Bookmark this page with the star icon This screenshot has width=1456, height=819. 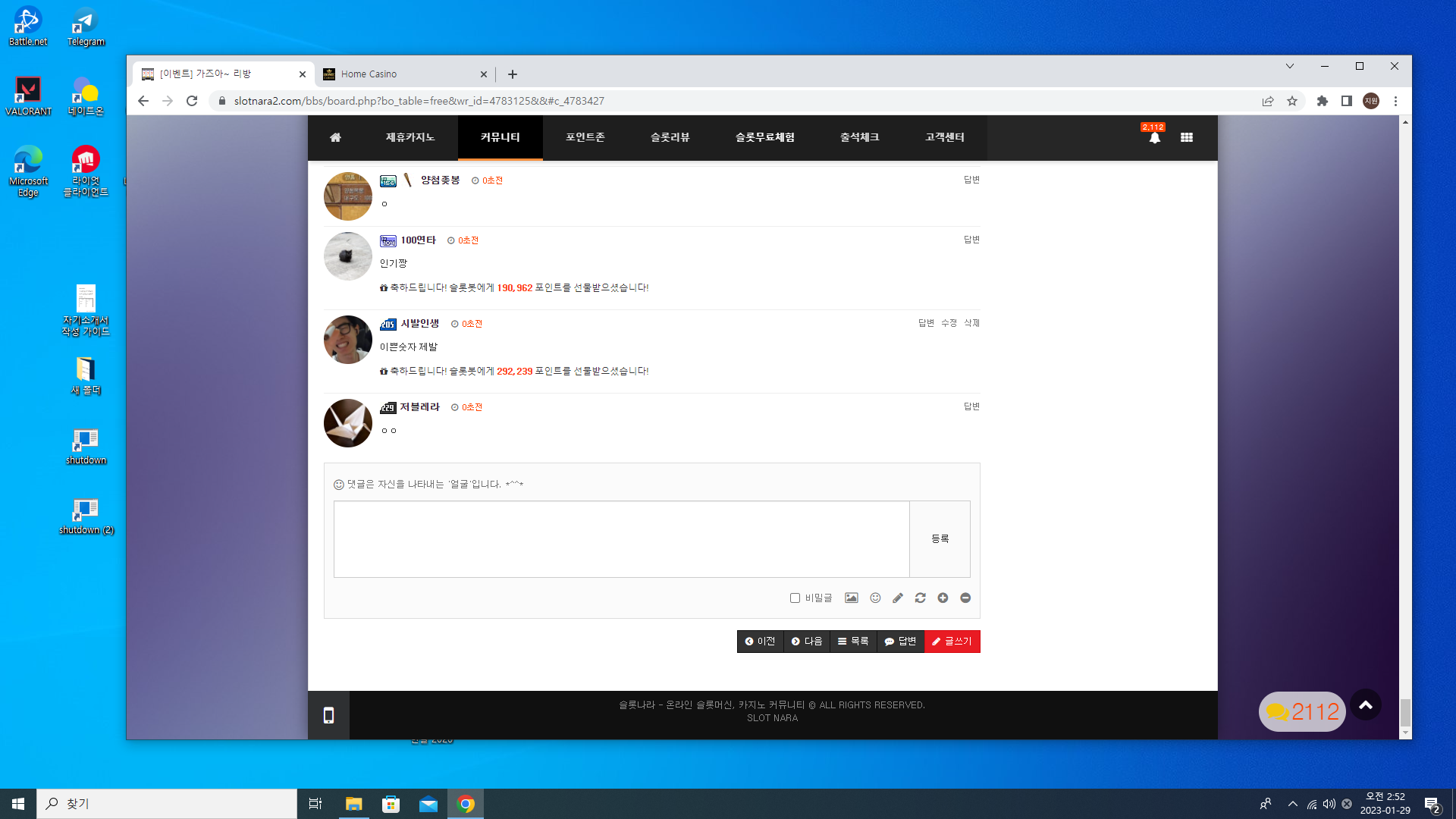1292,101
